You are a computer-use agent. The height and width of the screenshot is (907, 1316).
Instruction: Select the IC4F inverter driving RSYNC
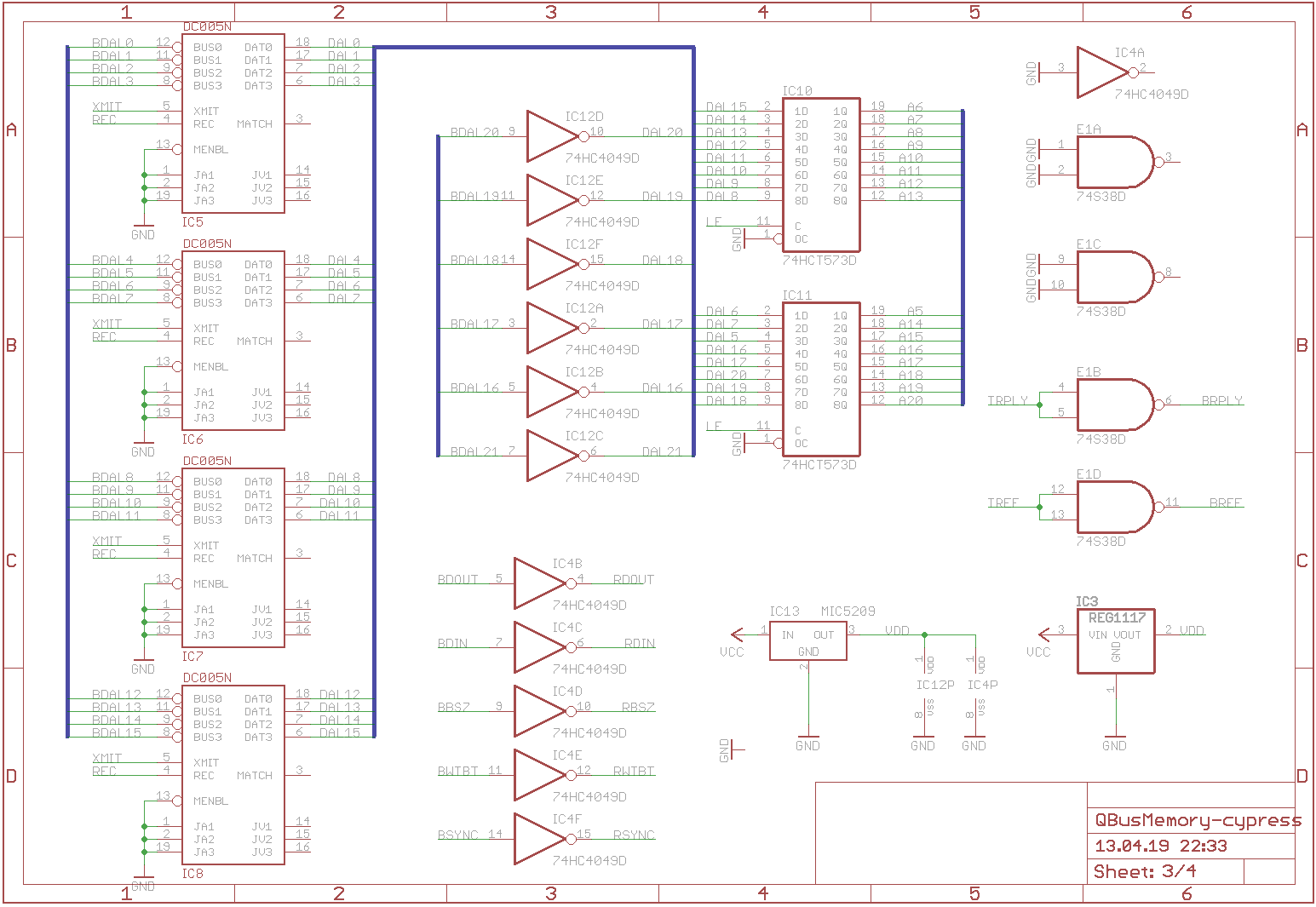(x=545, y=839)
